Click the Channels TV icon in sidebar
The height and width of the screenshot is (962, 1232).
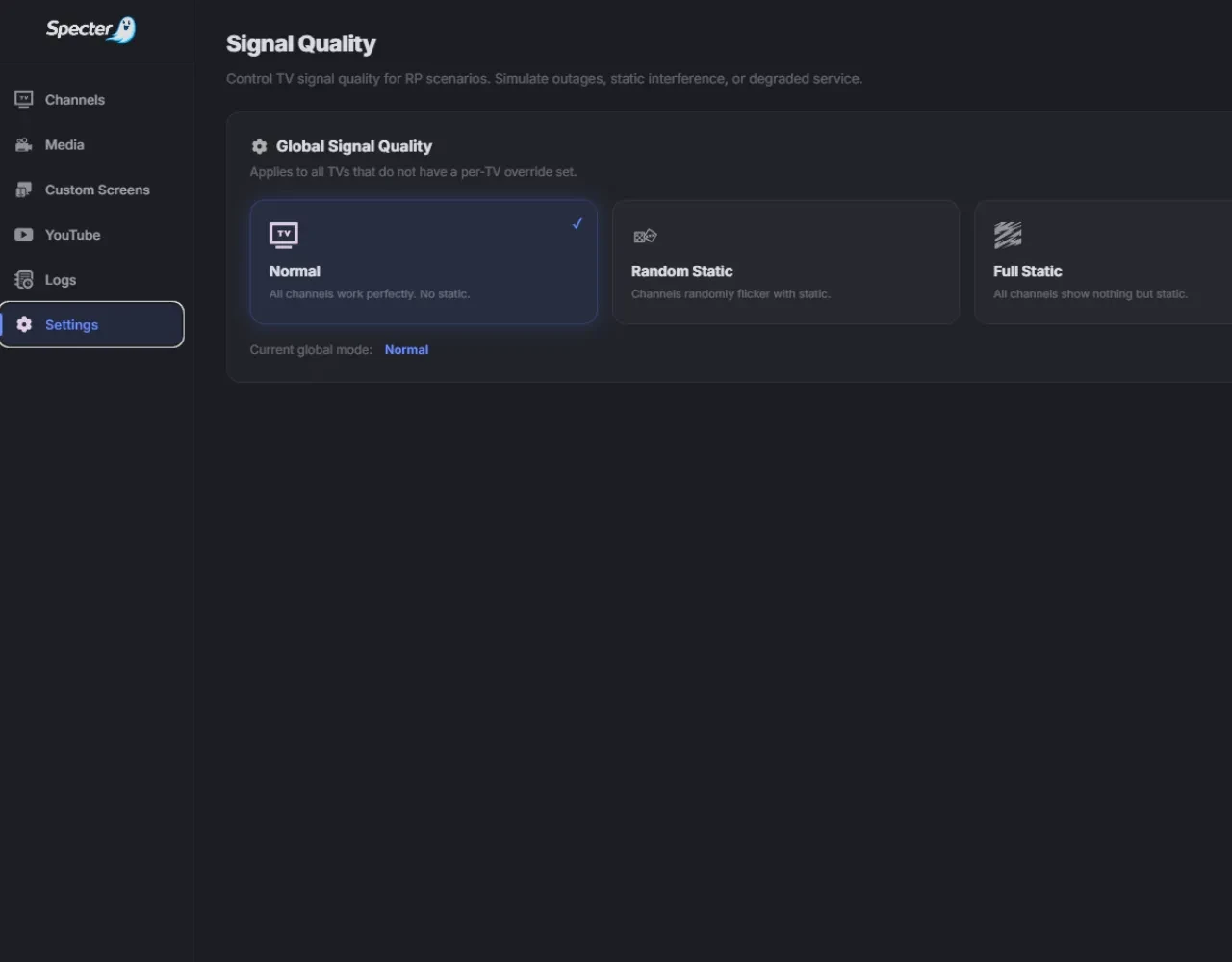(x=24, y=100)
